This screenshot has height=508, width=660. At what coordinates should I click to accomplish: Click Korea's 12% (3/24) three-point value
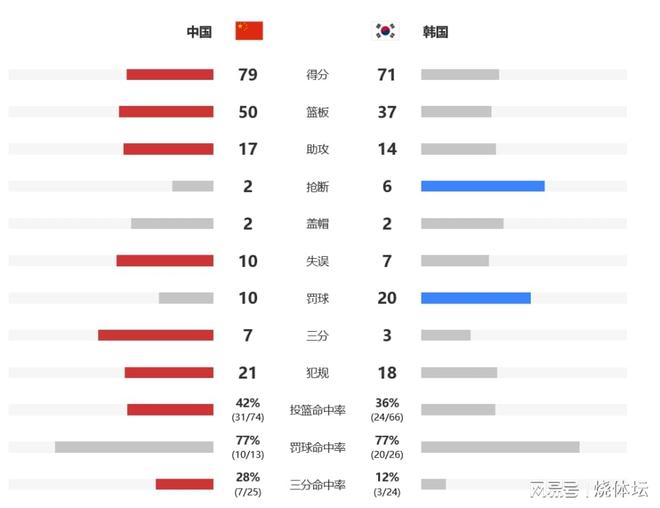(x=387, y=484)
